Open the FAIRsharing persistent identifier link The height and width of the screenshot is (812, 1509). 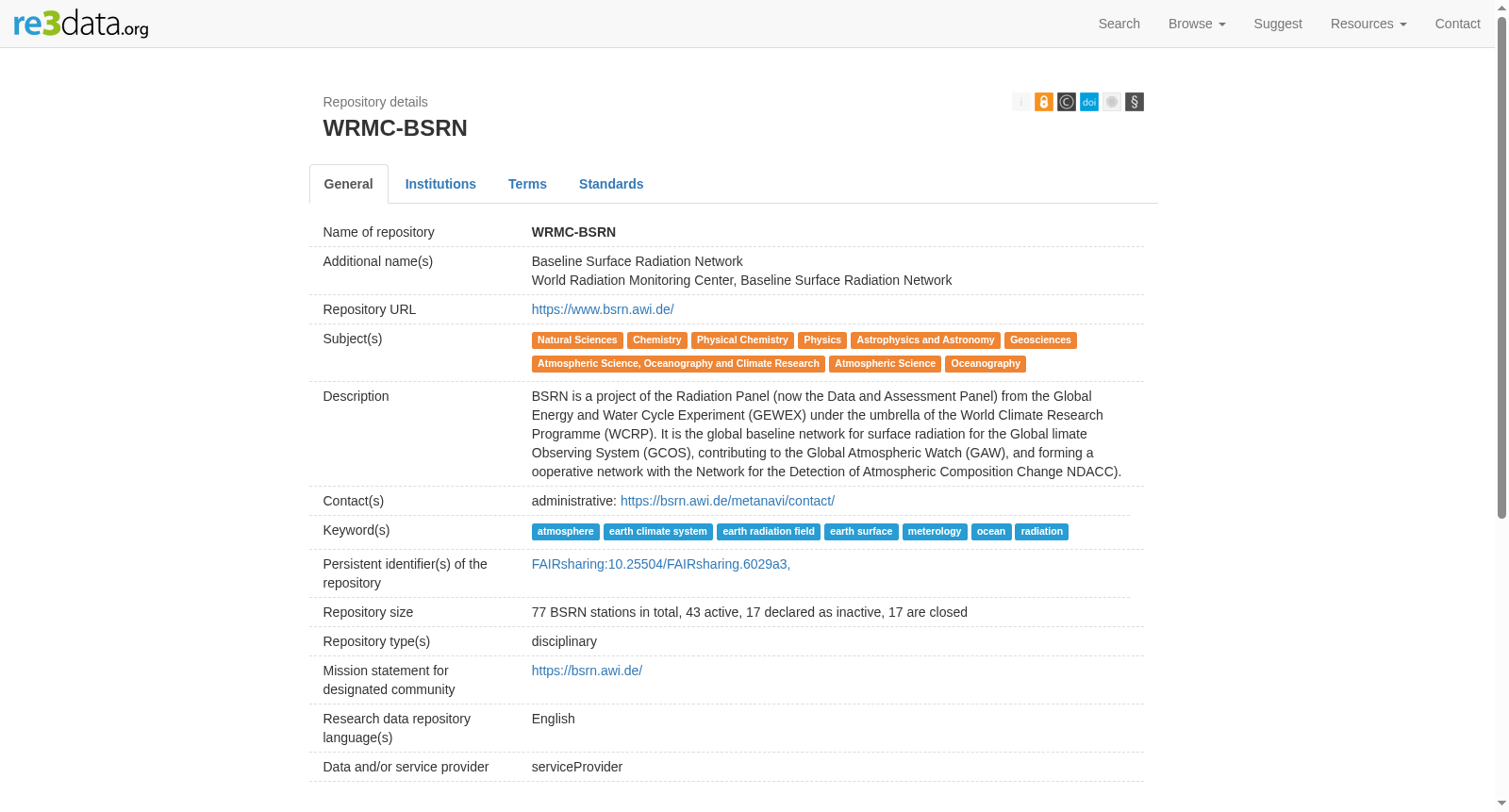click(x=661, y=564)
